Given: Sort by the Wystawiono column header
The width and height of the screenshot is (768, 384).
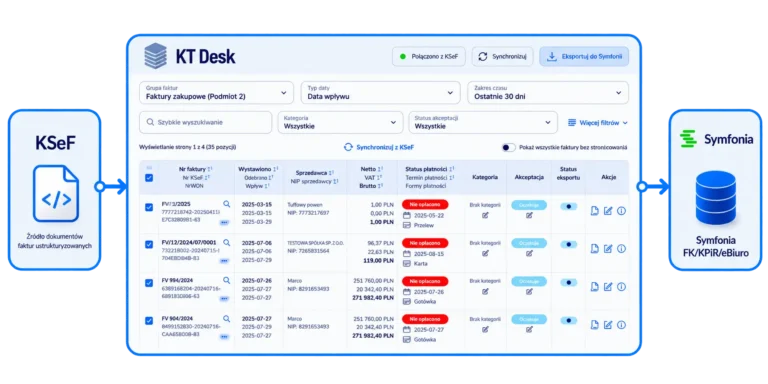Looking at the screenshot, I should [258, 169].
